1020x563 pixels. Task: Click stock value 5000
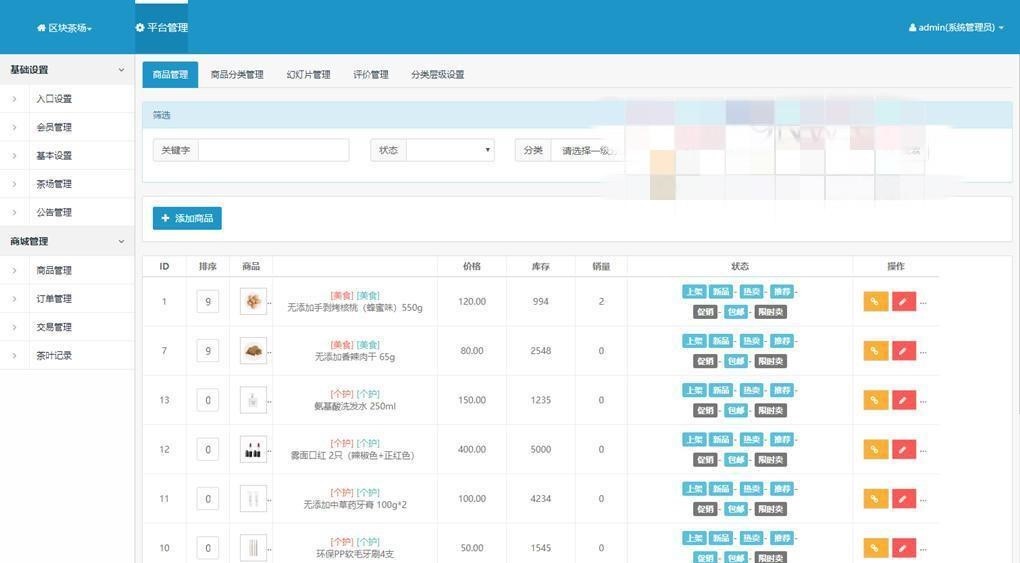pyautogui.click(x=541, y=449)
